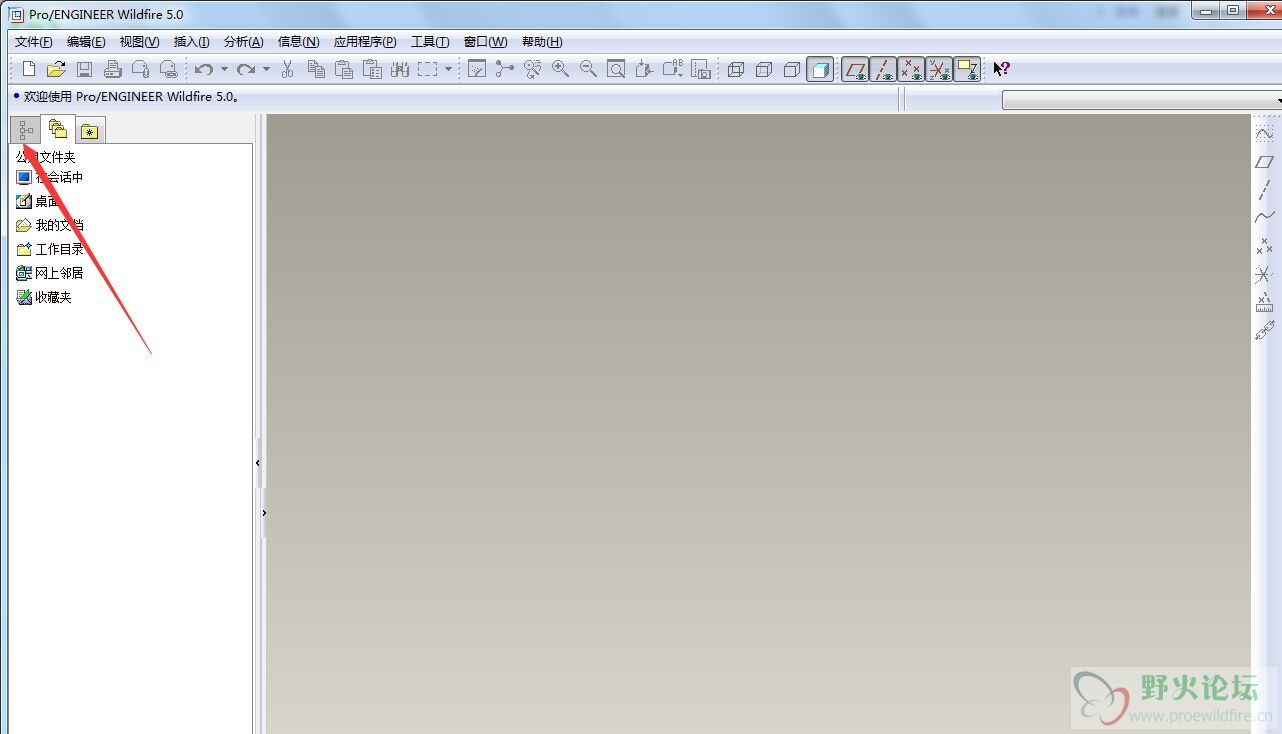This screenshot has height=734, width=1282.
Task: Create a new file with the New icon
Action: [x=29, y=69]
